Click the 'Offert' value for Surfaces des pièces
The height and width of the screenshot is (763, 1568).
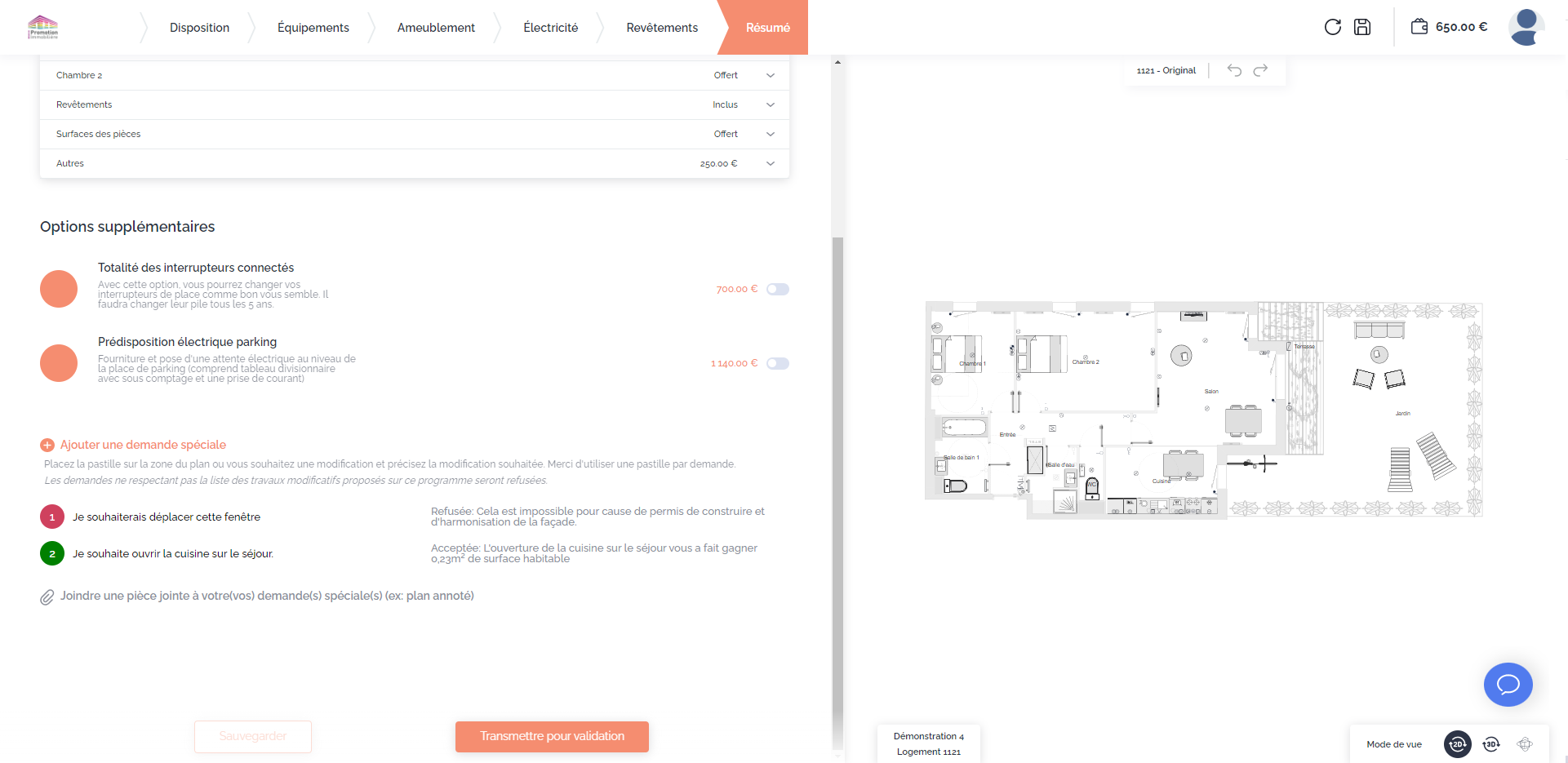click(726, 134)
